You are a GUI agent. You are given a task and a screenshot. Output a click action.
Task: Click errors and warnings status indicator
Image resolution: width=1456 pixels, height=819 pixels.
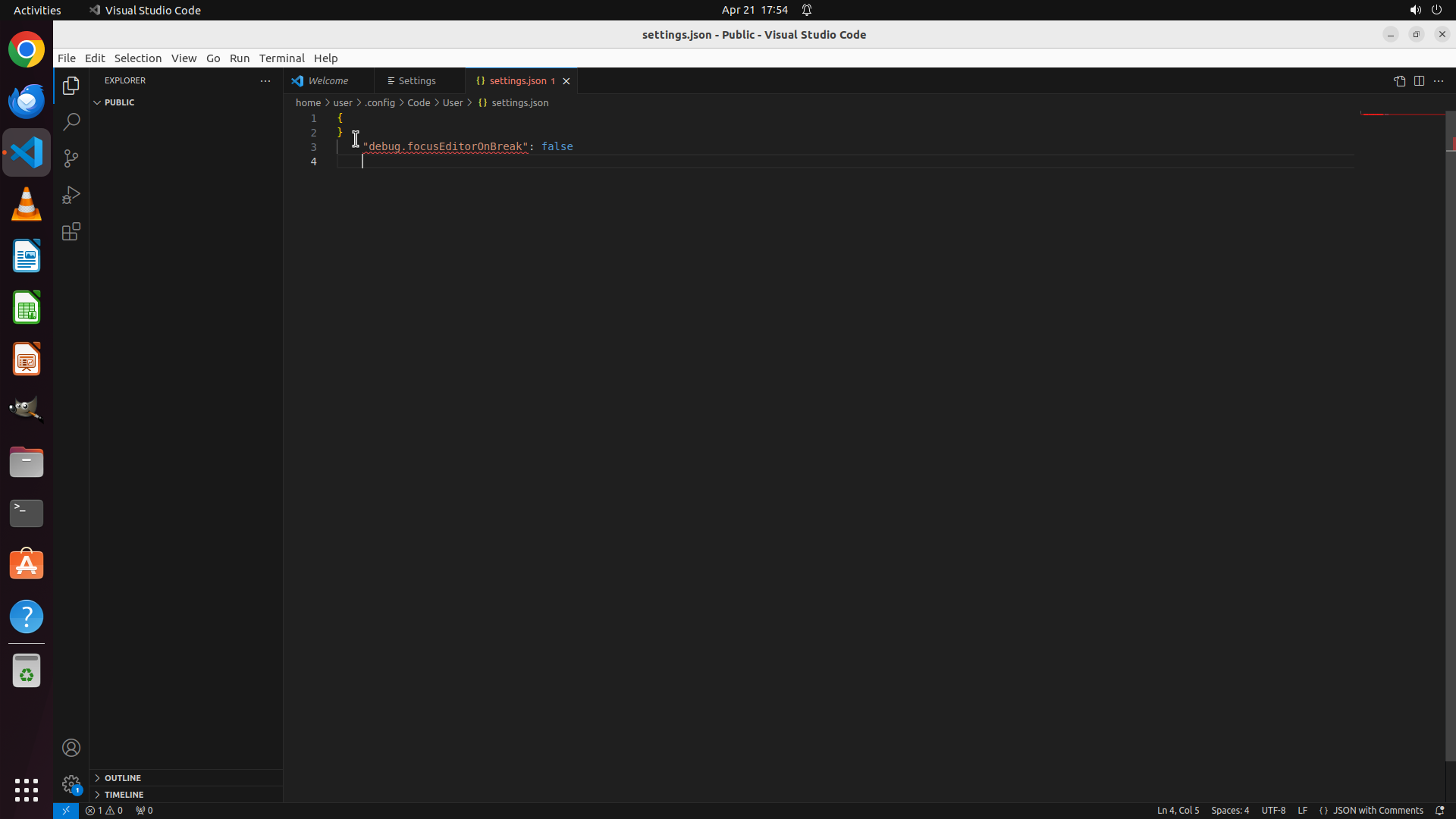point(105,810)
